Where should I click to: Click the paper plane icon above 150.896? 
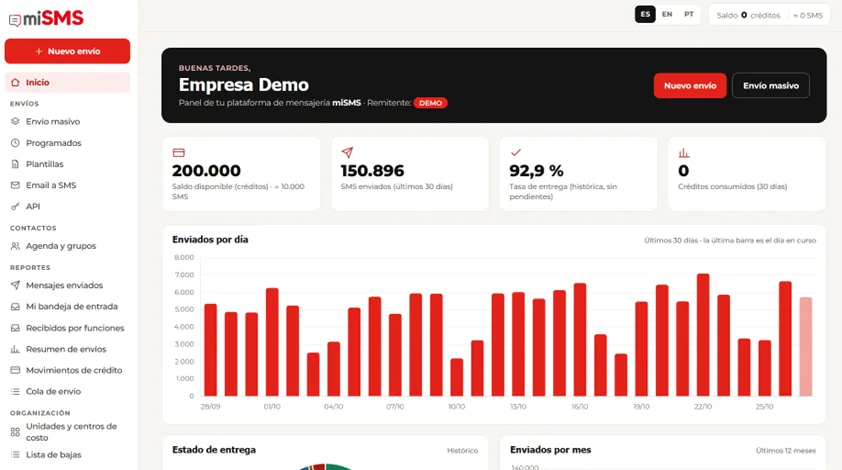(347, 153)
